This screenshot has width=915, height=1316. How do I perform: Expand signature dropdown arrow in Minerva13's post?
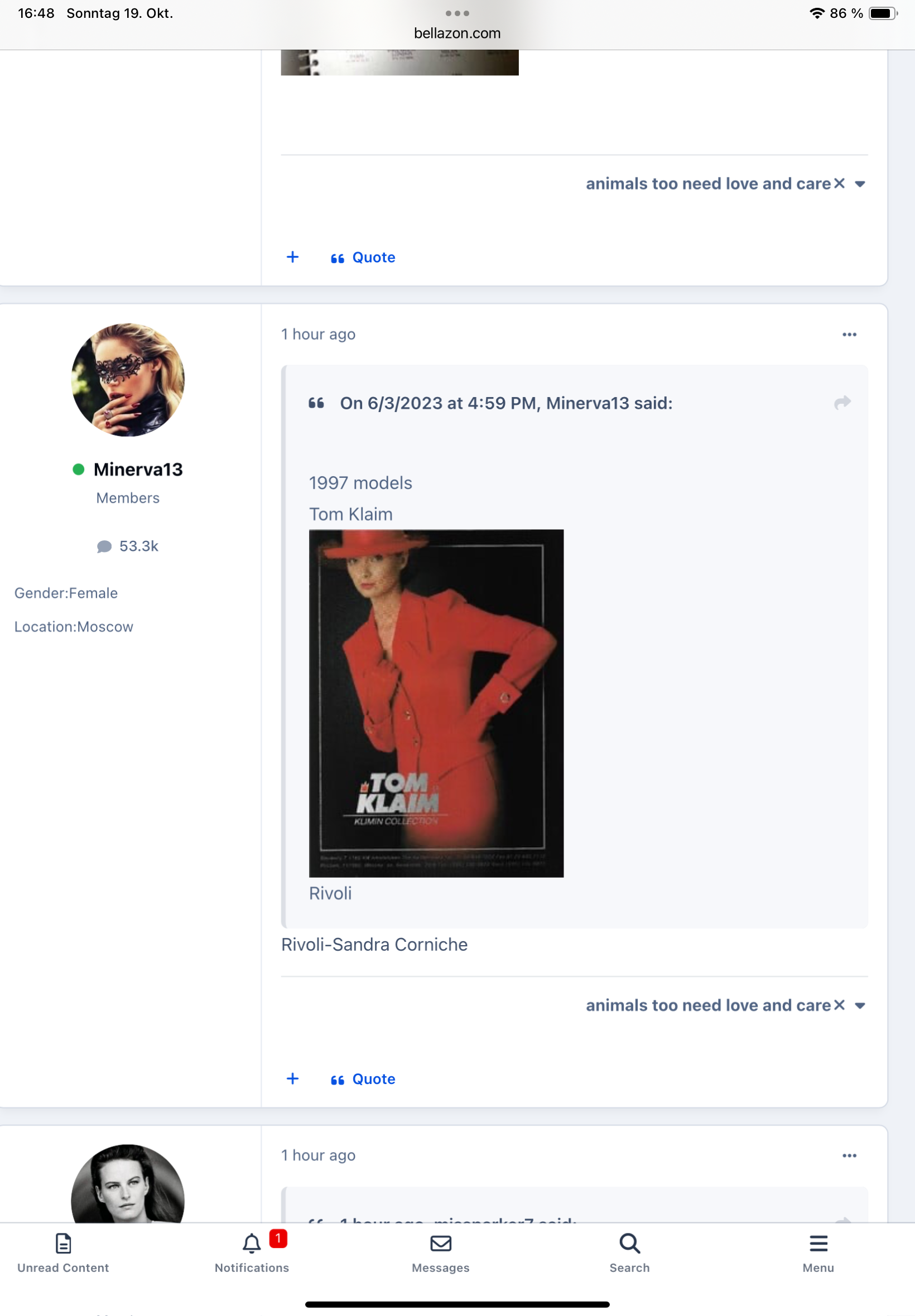point(860,1005)
